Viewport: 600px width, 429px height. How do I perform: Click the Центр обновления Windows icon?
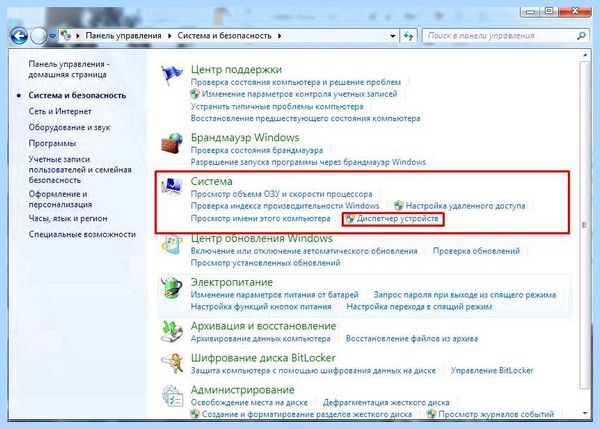point(171,245)
